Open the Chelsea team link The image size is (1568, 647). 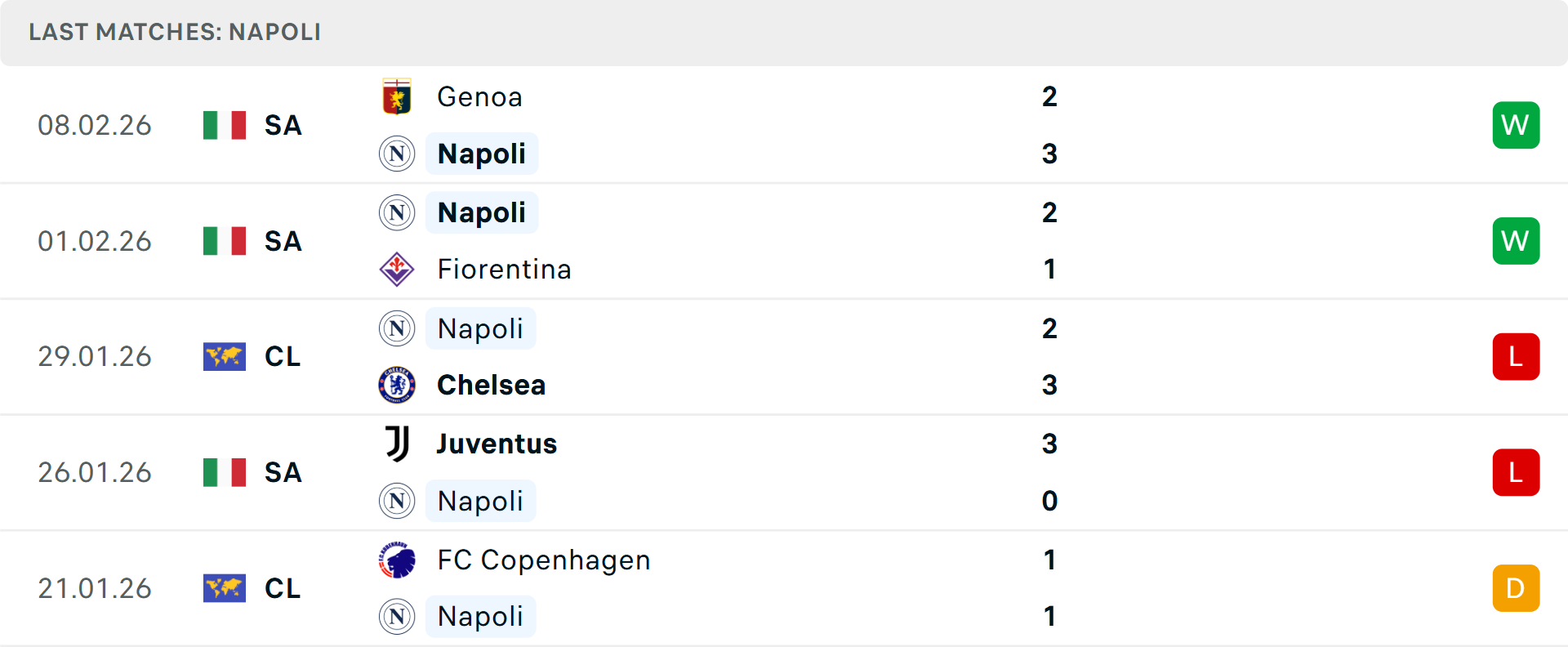pos(491,385)
